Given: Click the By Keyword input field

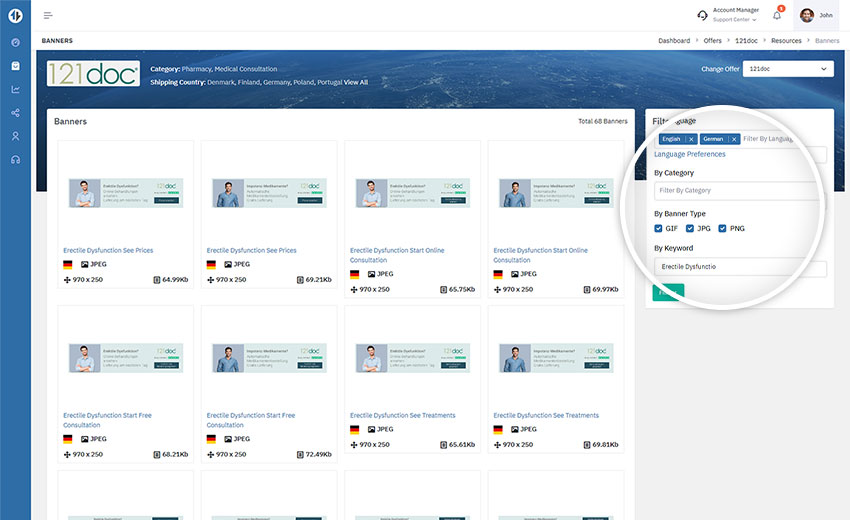Looking at the screenshot, I should (739, 268).
